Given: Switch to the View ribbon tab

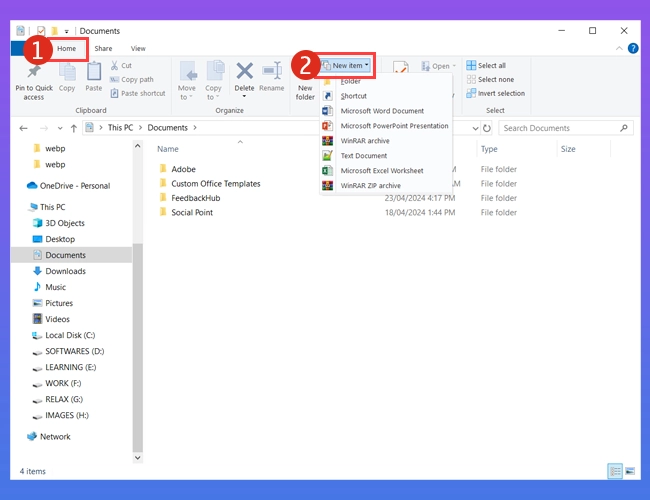Looking at the screenshot, I should point(138,48).
